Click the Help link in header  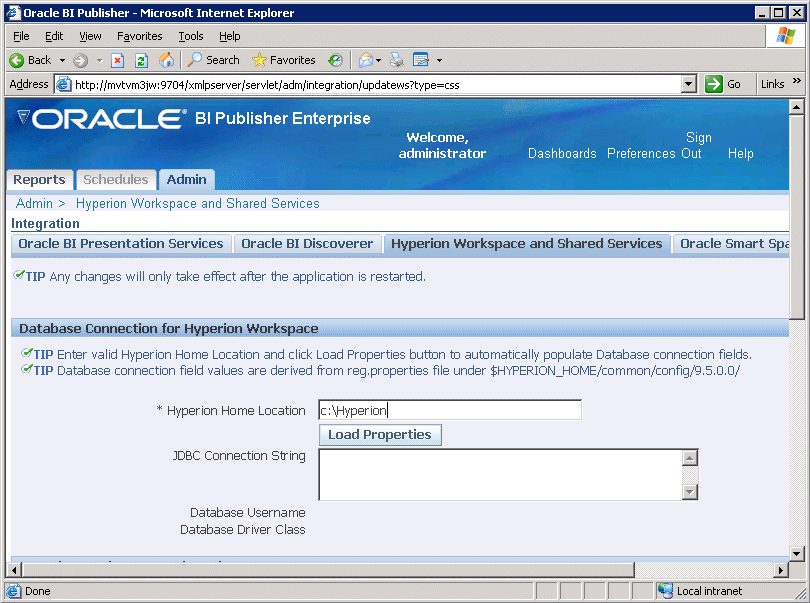coord(740,153)
